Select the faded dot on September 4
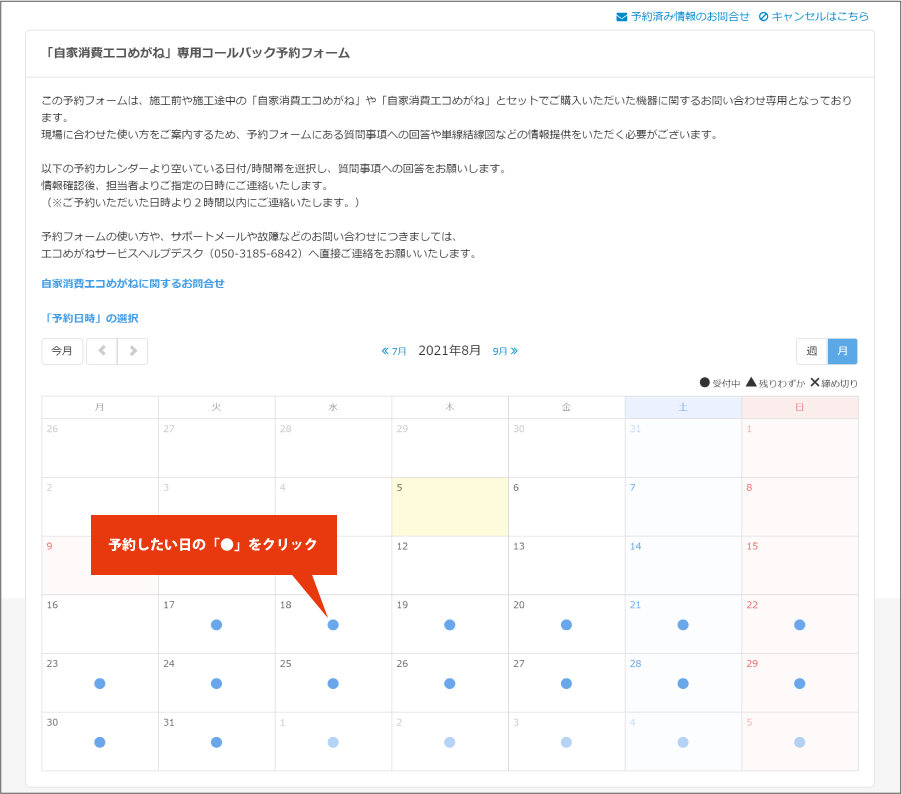This screenshot has width=902, height=794. 683,742
